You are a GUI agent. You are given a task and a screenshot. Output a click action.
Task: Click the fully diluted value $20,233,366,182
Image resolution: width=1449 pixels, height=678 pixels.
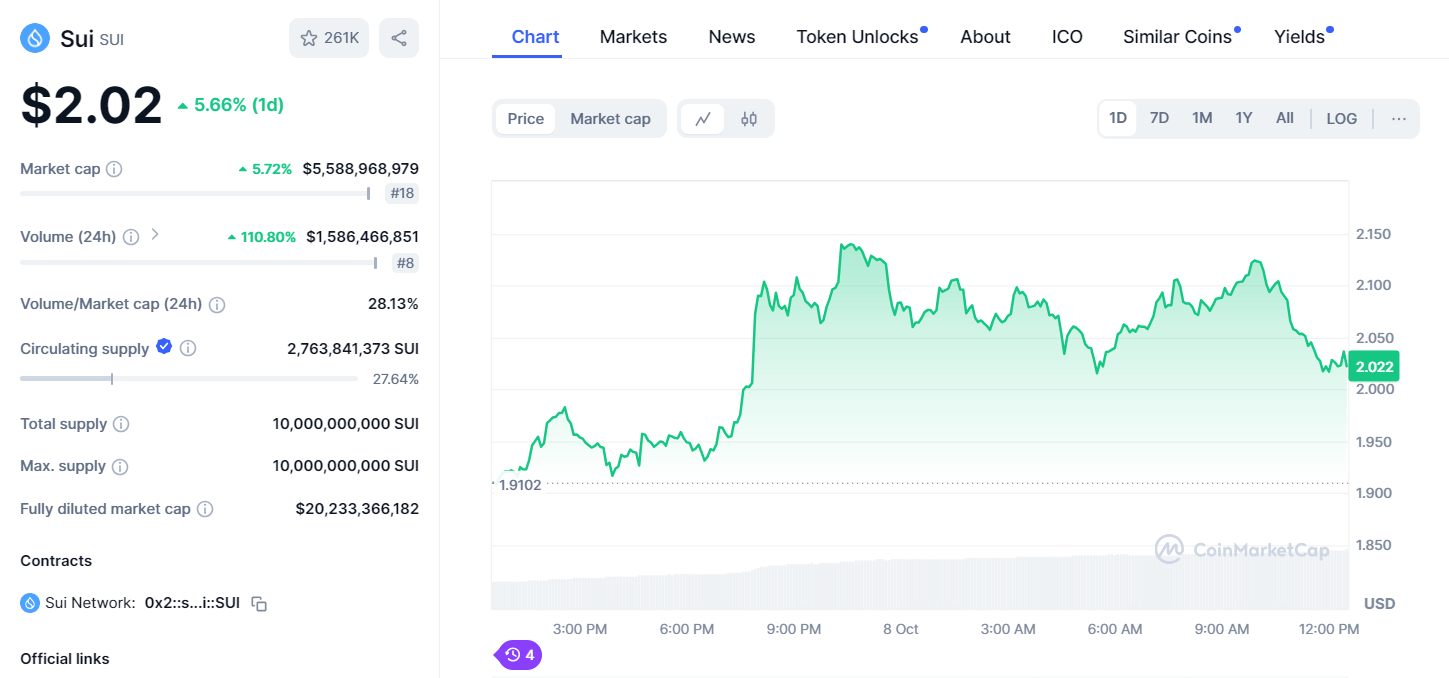point(357,509)
